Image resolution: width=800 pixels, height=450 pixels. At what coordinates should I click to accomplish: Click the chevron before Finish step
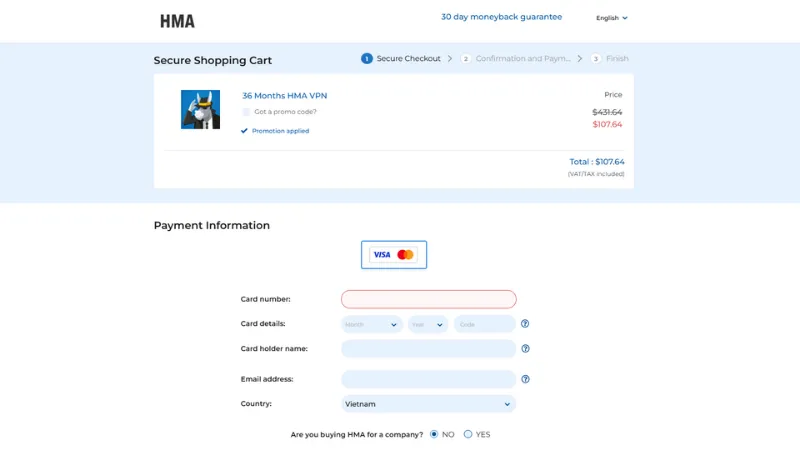click(x=580, y=59)
